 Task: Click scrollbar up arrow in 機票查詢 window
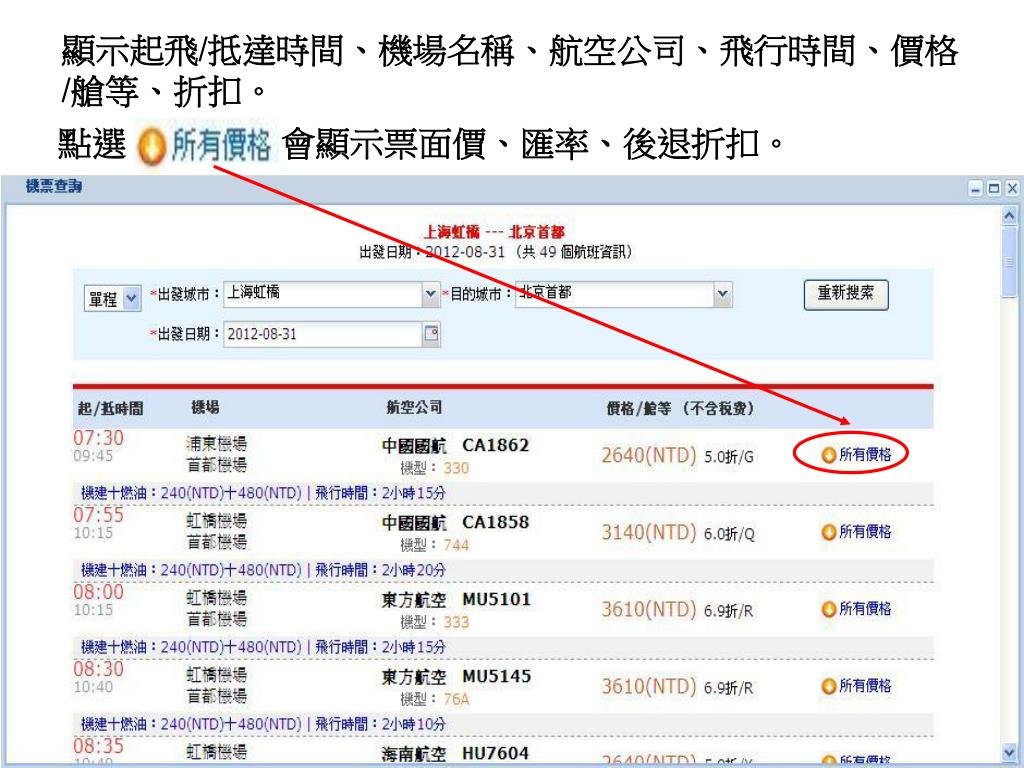(1010, 215)
